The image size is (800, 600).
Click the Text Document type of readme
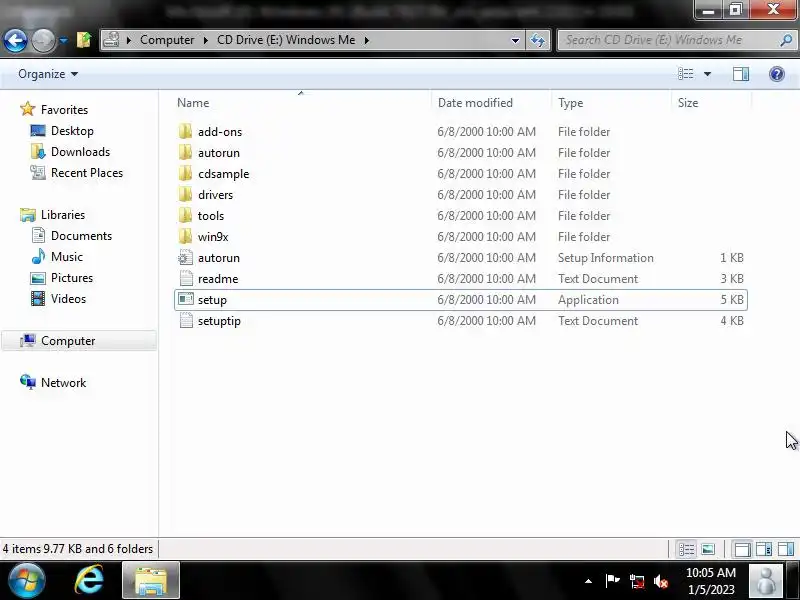tap(597, 279)
